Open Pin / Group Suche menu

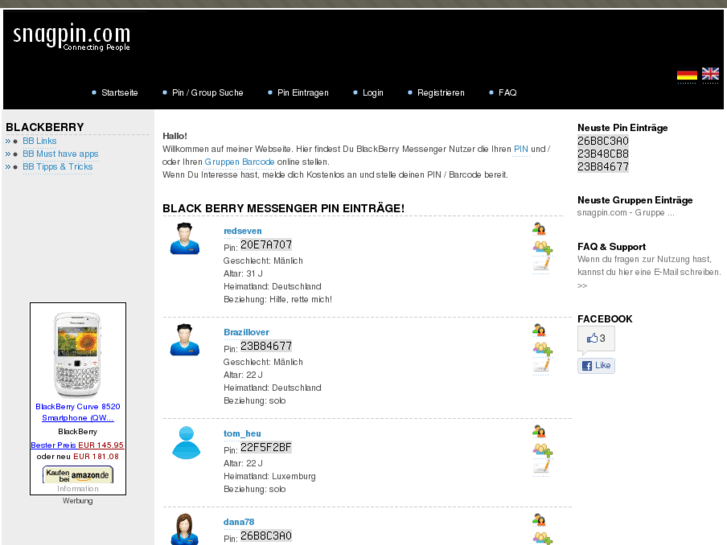207,93
